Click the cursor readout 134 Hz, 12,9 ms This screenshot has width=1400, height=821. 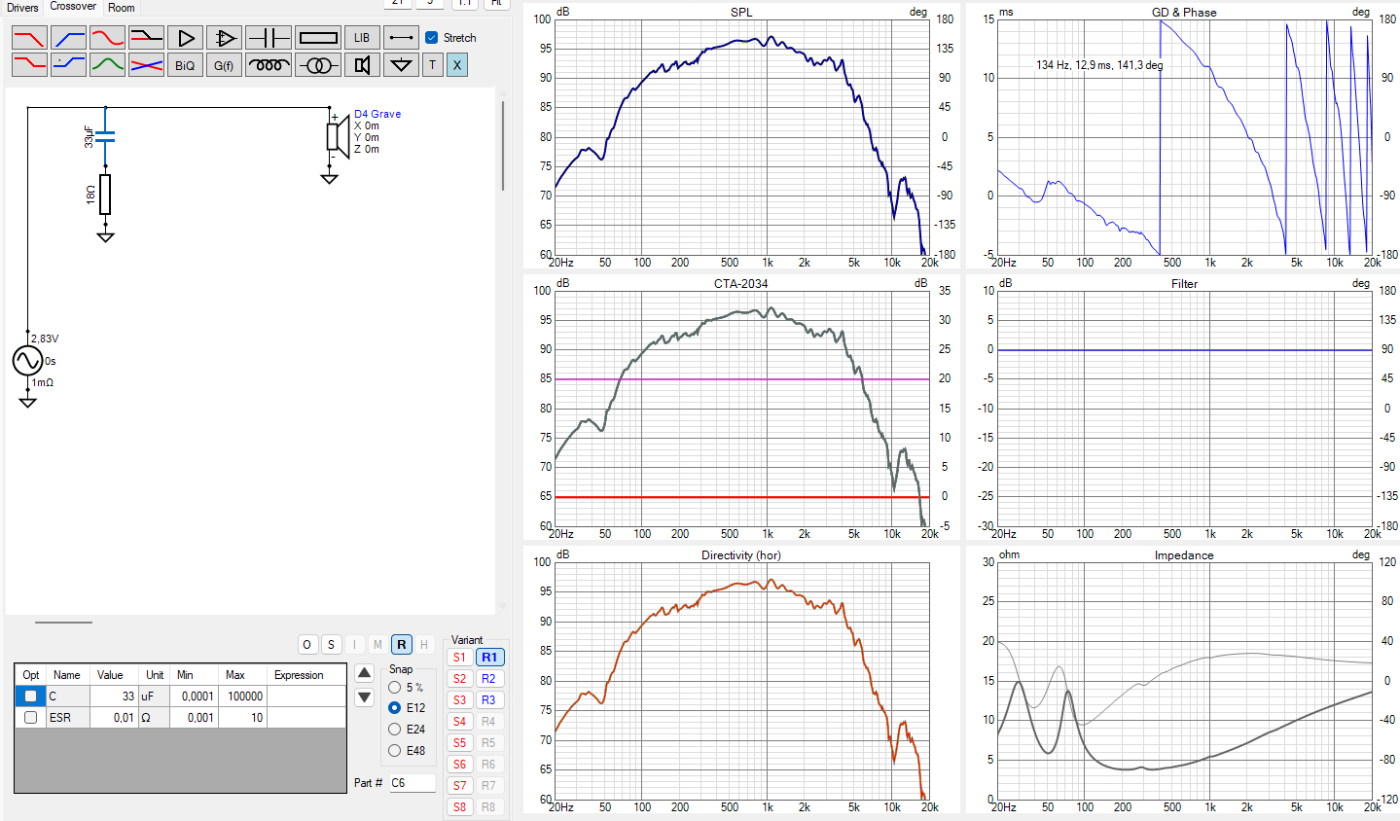click(x=1099, y=65)
